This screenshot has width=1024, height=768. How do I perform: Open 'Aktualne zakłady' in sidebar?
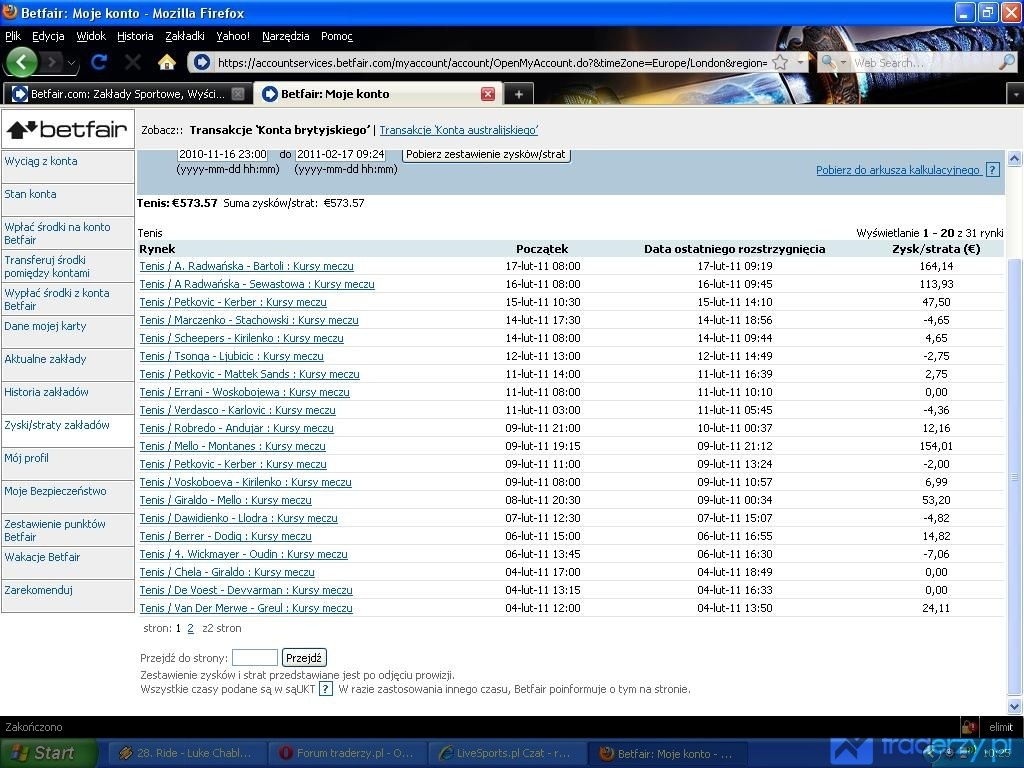click(45, 359)
